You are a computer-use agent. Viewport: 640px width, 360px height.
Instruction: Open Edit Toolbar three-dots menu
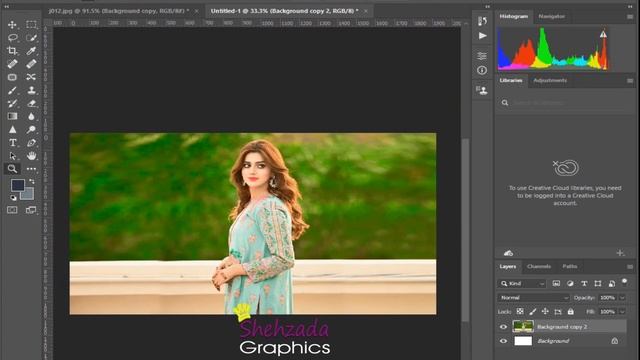[31, 169]
